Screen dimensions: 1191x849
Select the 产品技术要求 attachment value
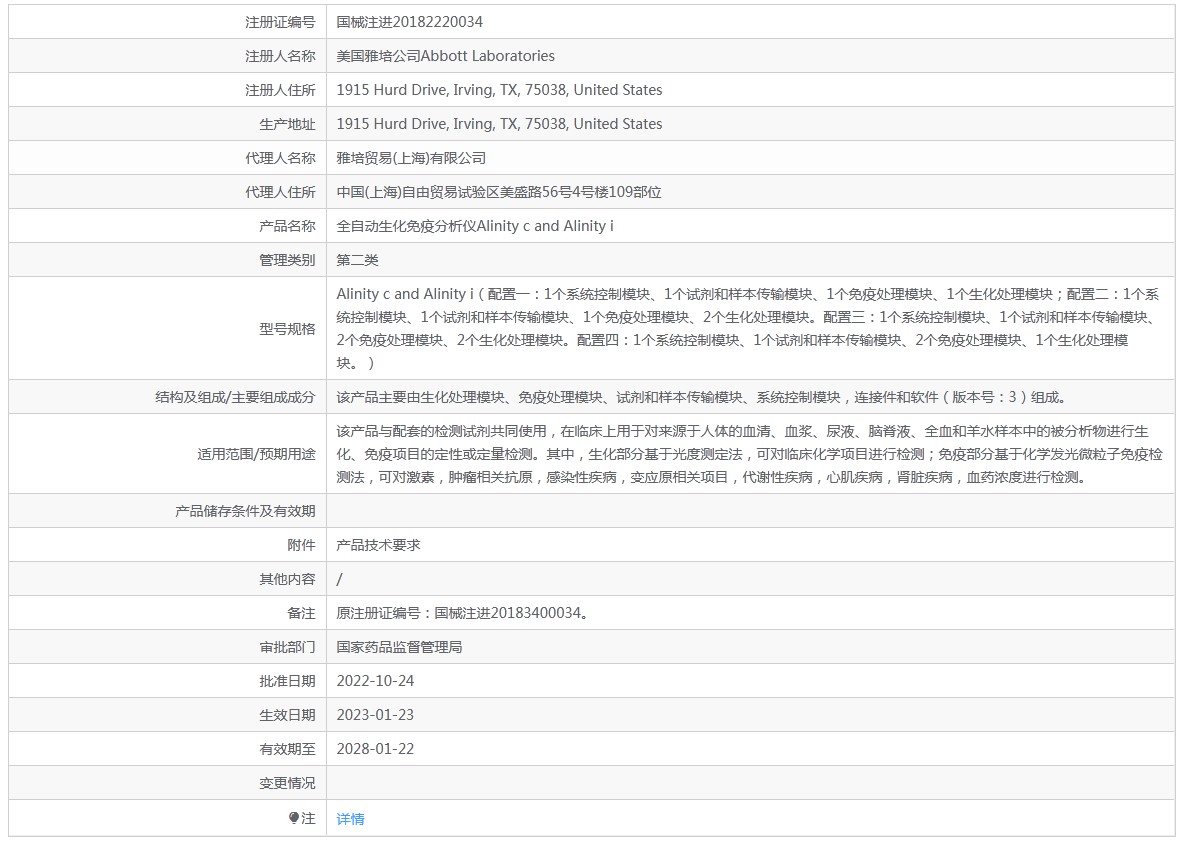click(378, 545)
